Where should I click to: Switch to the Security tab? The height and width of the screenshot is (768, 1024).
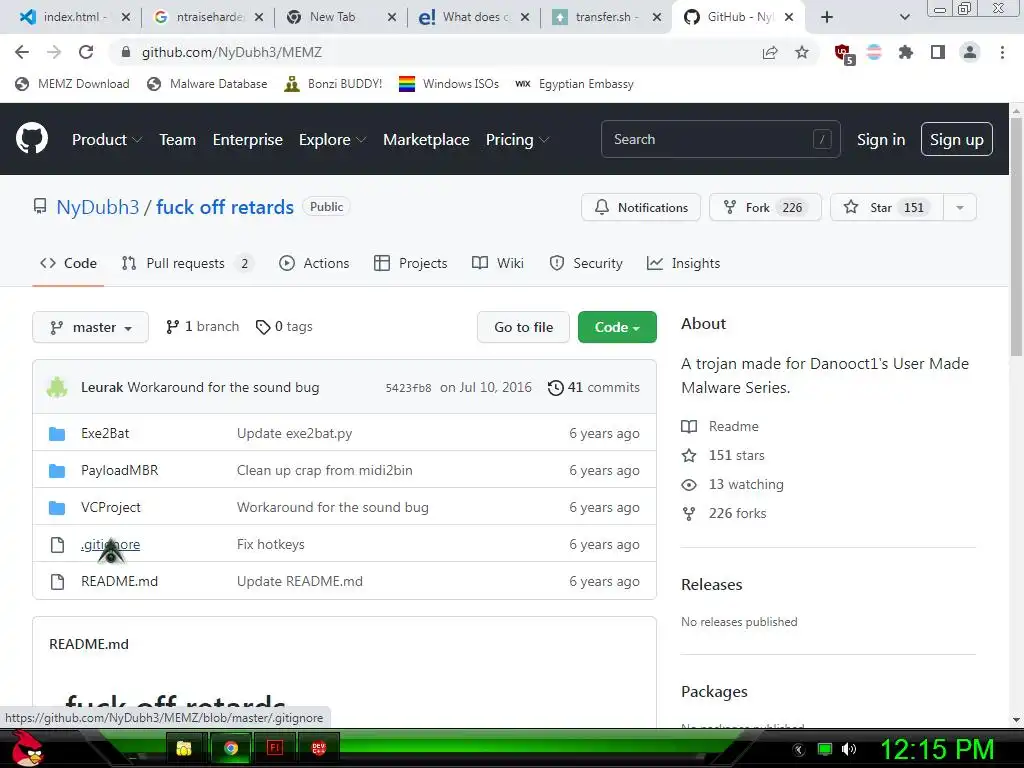coord(586,263)
